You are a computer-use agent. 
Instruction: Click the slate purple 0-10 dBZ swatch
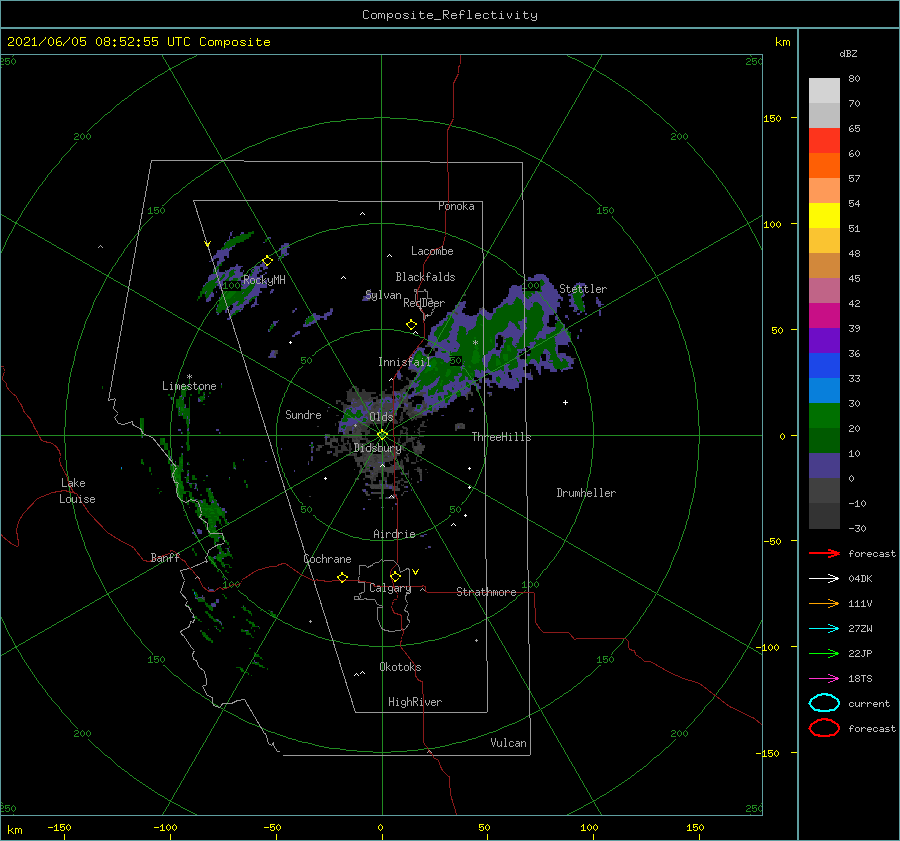[x=824, y=466]
